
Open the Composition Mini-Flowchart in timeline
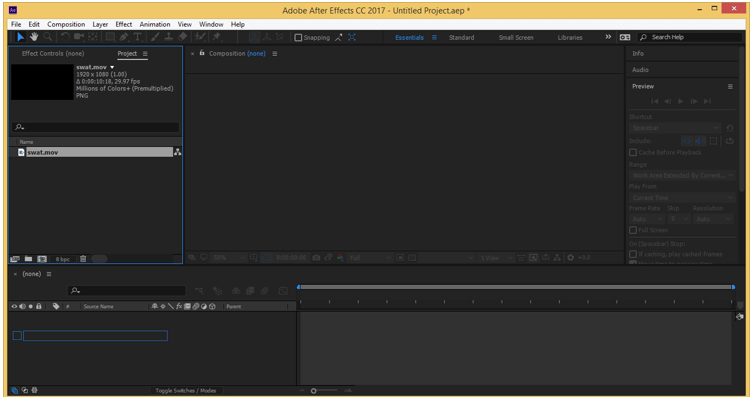pyautogui.click(x=199, y=291)
